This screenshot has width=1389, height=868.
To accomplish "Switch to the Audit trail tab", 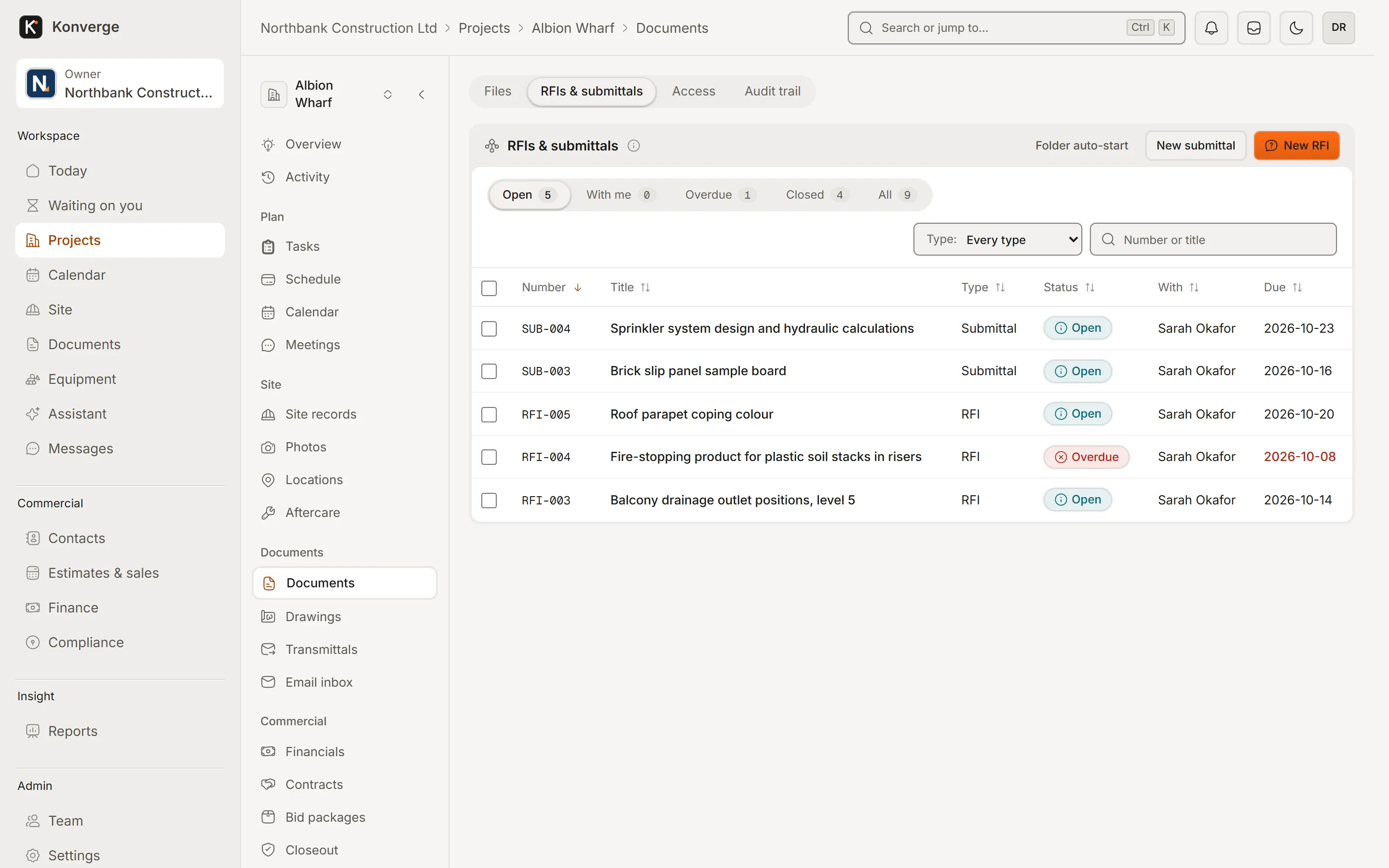I will point(772,91).
